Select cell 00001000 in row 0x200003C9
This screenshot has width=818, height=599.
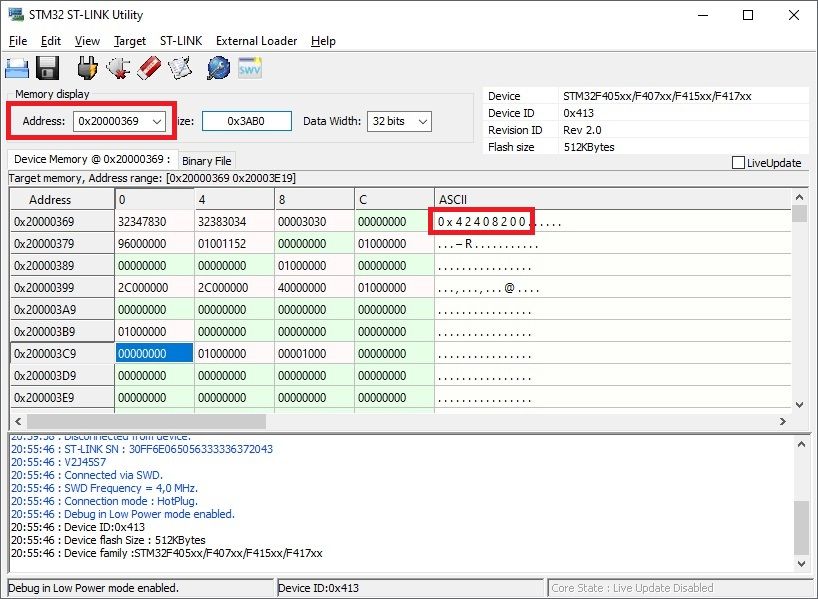314,353
